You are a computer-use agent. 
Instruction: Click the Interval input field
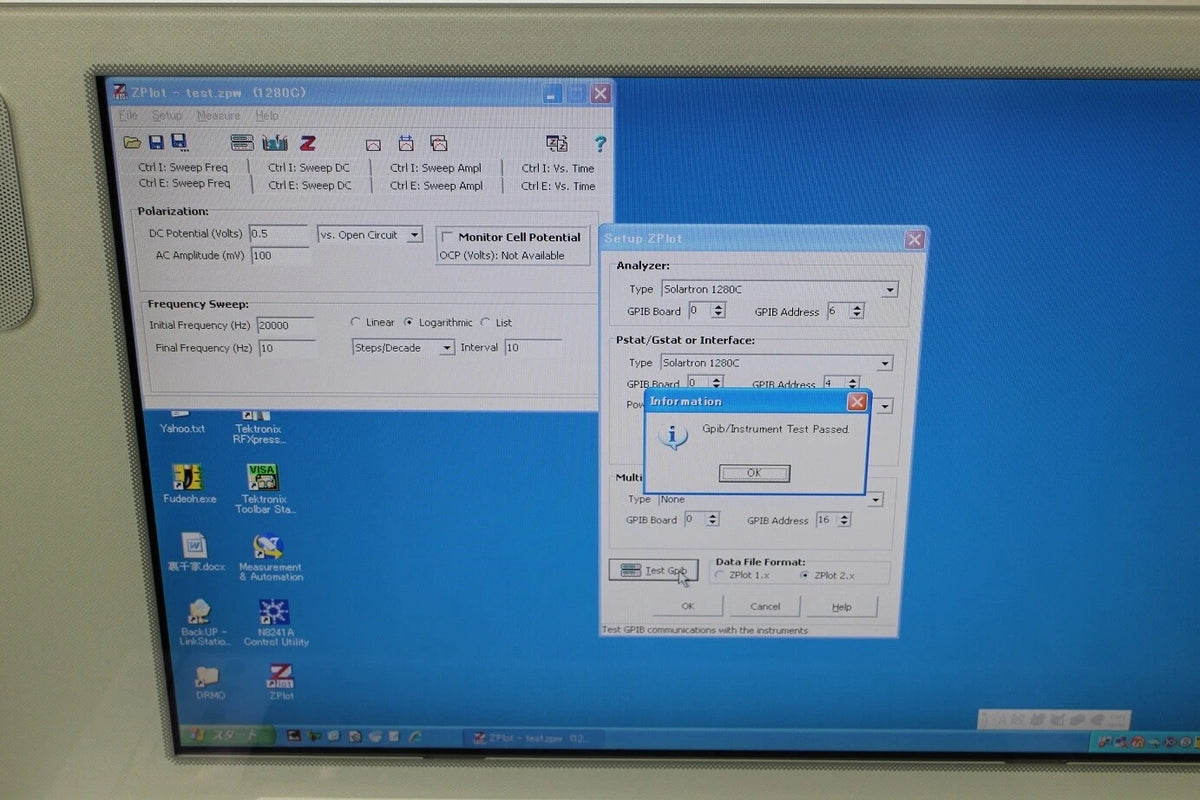(533, 347)
